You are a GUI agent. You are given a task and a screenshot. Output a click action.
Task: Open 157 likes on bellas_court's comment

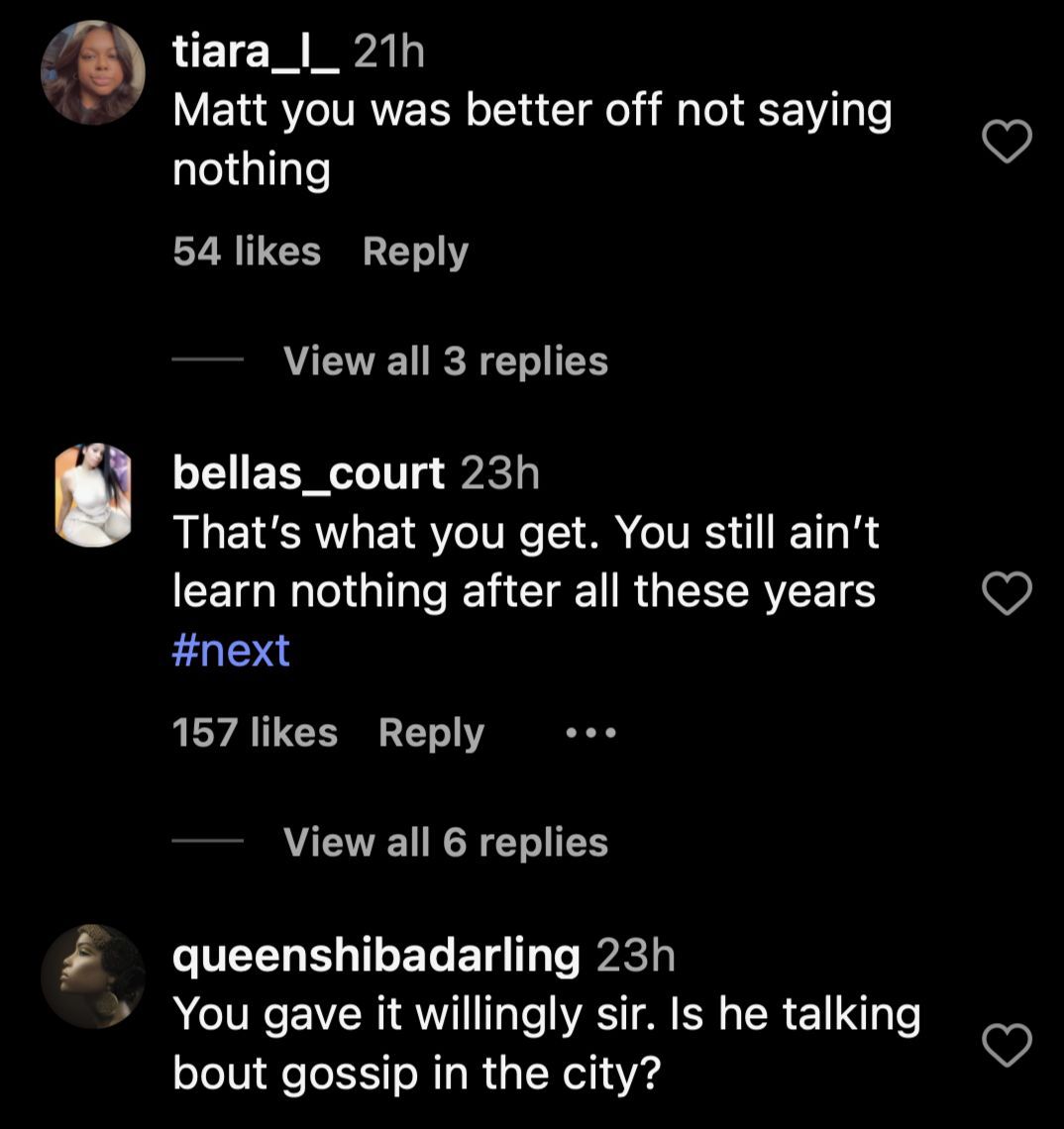255,731
